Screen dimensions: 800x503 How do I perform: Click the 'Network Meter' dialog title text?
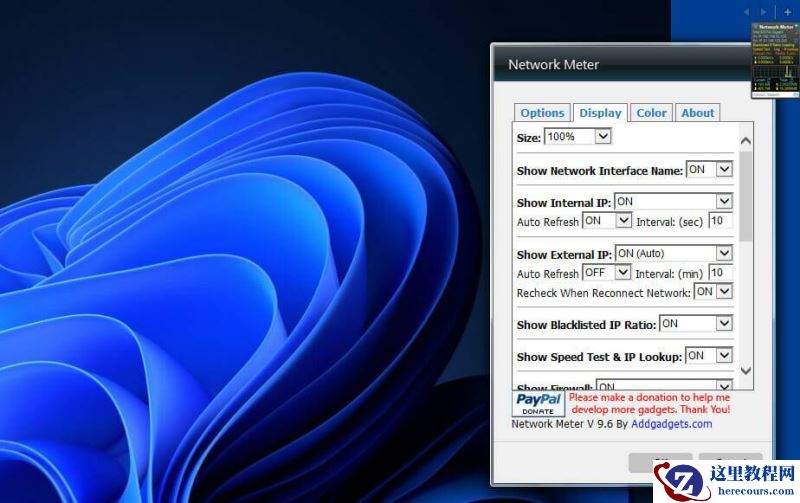click(x=554, y=65)
